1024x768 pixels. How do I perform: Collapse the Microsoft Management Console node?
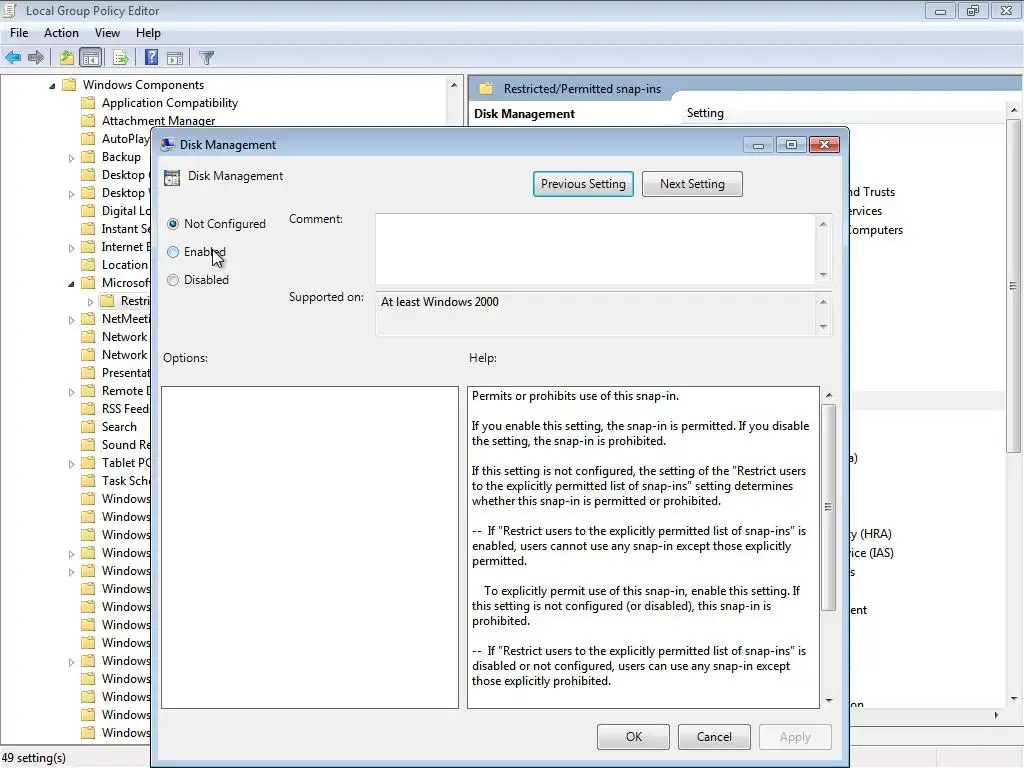71,283
